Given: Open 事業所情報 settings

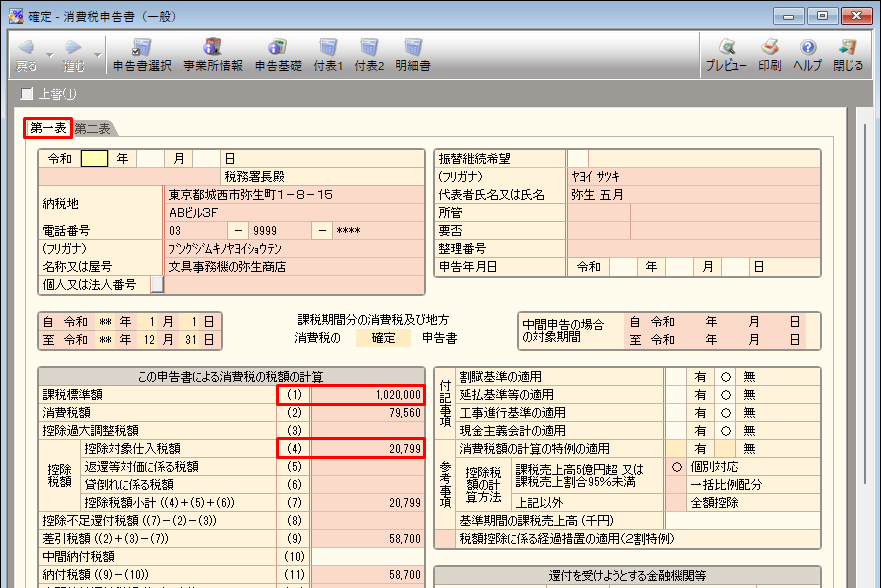Looking at the screenshot, I should click(x=212, y=55).
